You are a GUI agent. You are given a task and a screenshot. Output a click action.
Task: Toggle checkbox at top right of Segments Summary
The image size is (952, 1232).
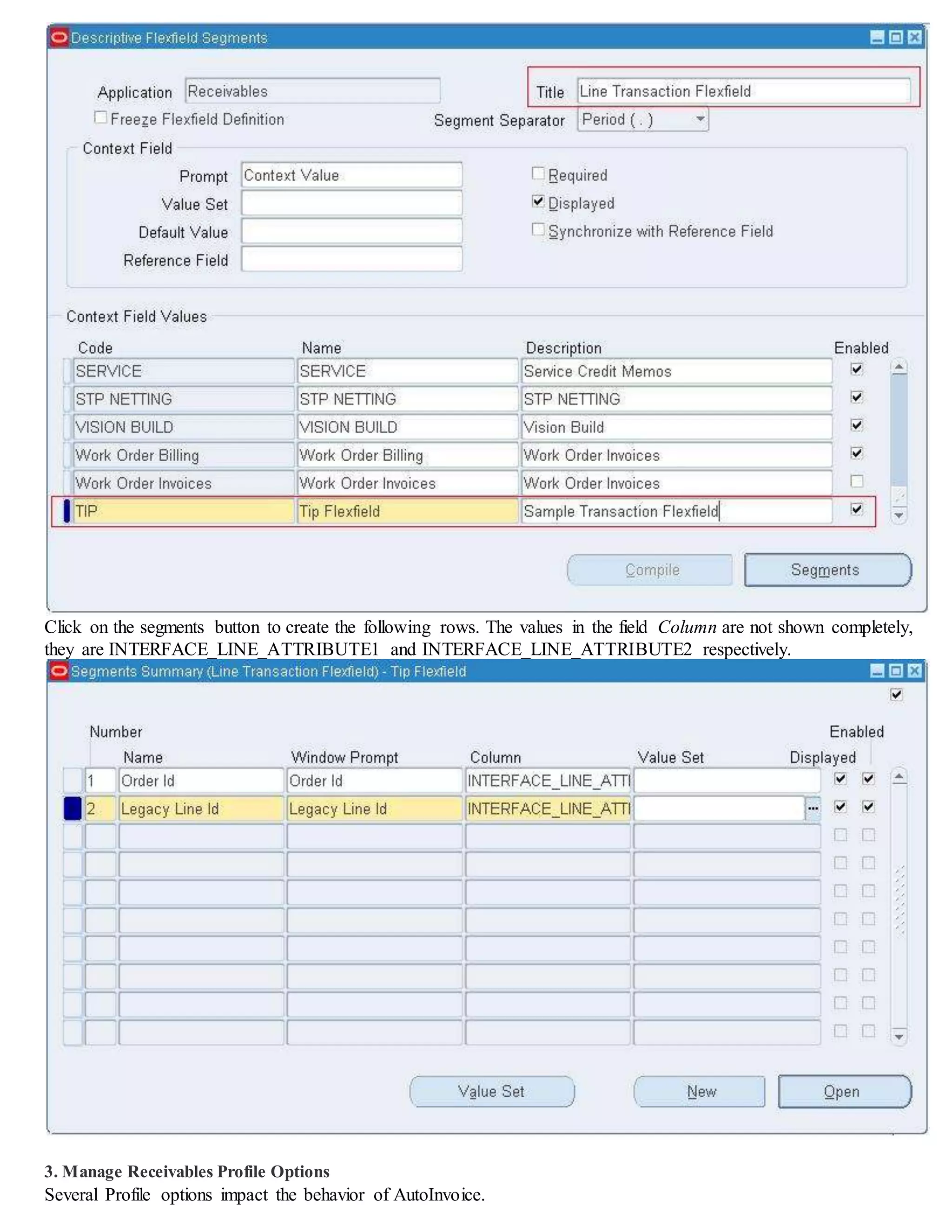(x=896, y=695)
